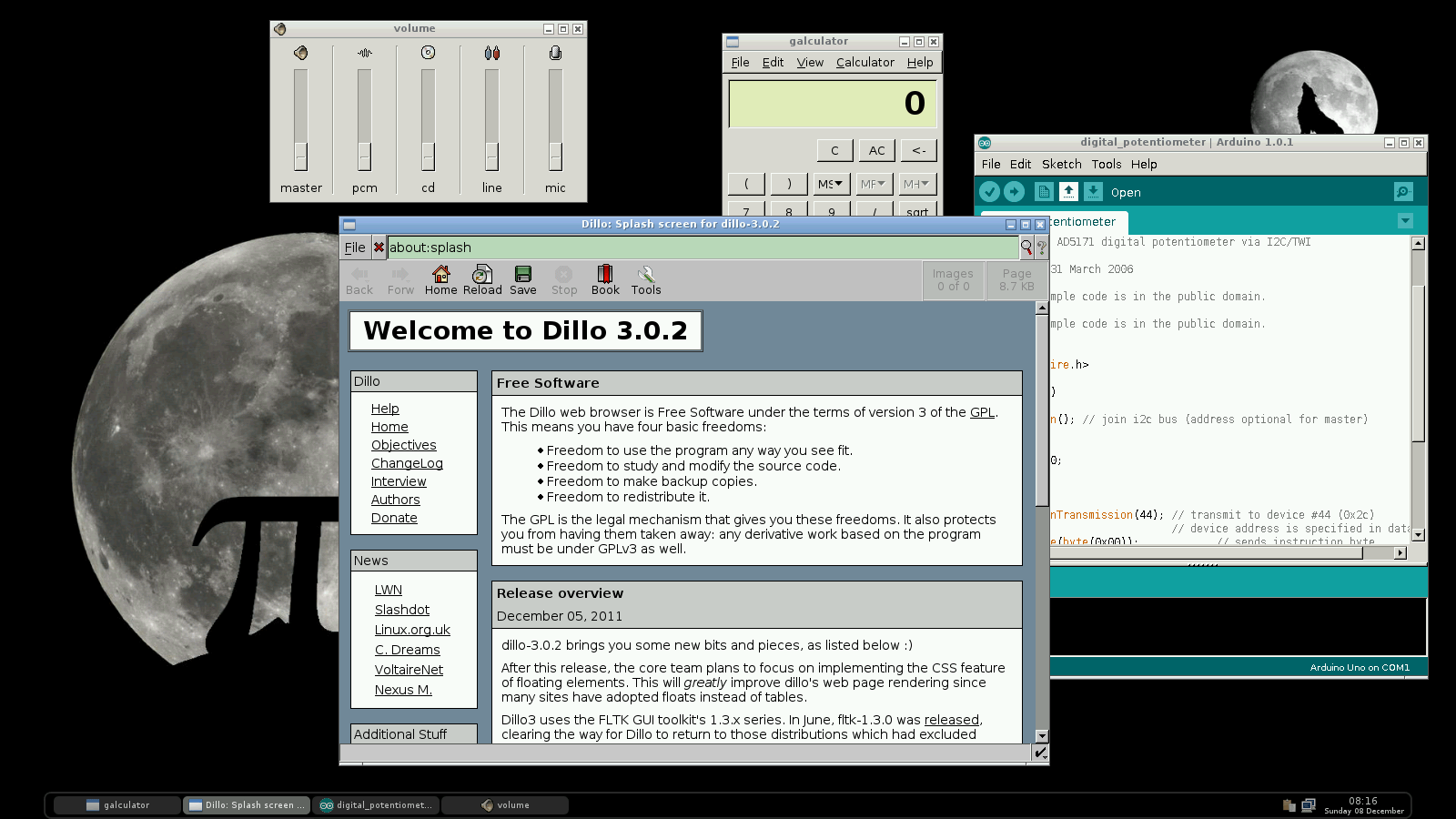Screen dimensions: 1456x819
Task: Open the Calculator menu in galculator
Action: [865, 63]
